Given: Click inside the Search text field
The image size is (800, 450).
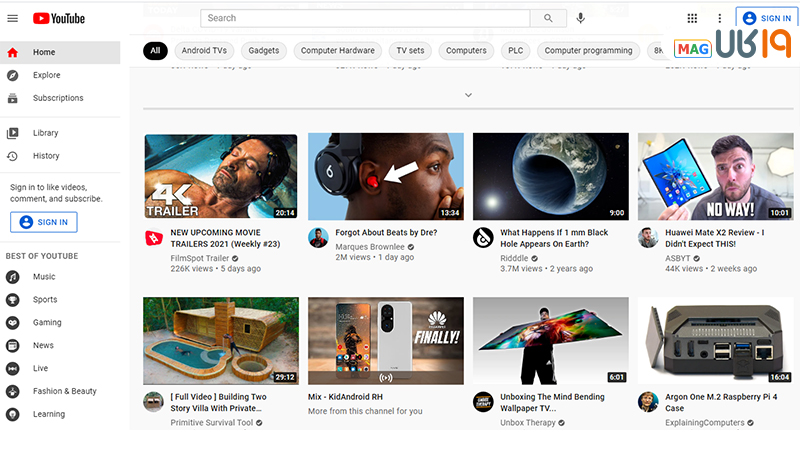Looking at the screenshot, I should click(365, 18).
